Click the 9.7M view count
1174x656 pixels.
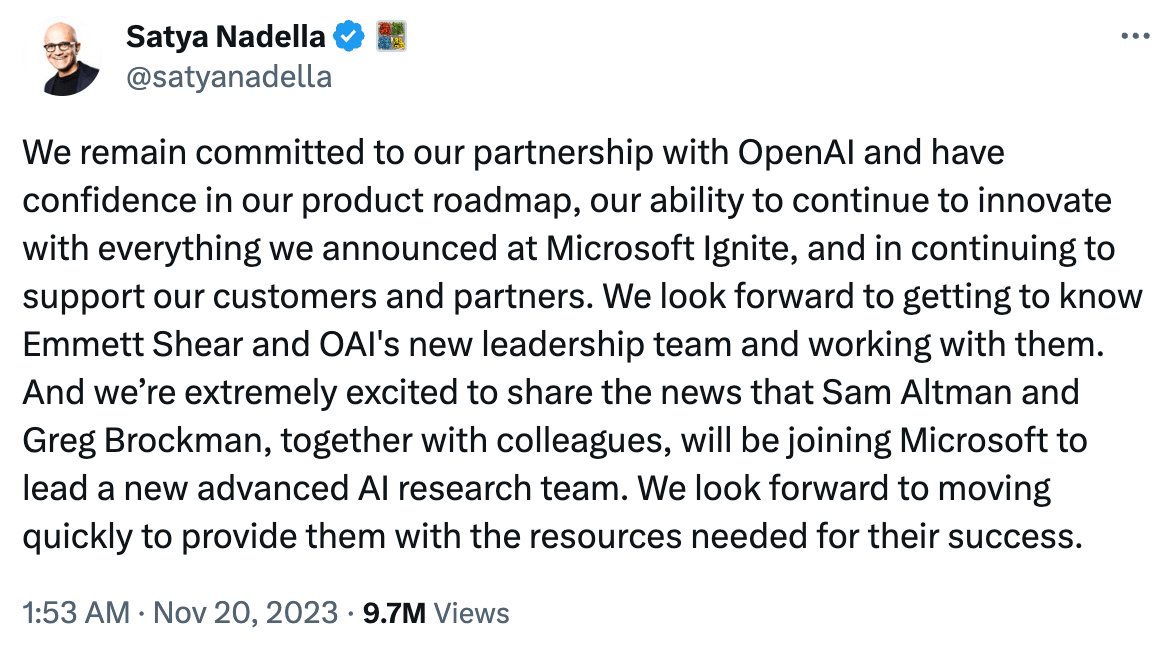394,613
